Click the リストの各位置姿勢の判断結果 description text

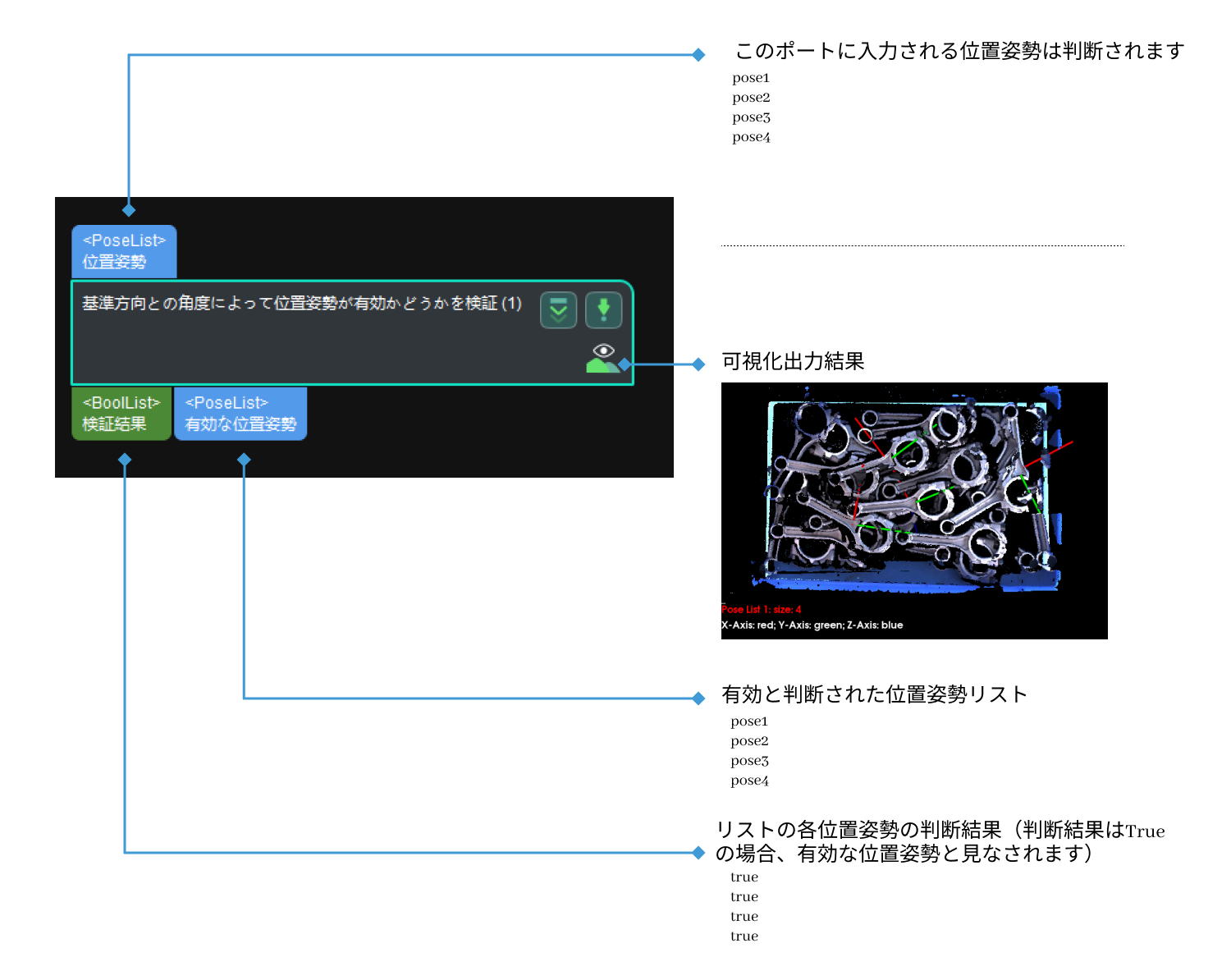click(940, 841)
